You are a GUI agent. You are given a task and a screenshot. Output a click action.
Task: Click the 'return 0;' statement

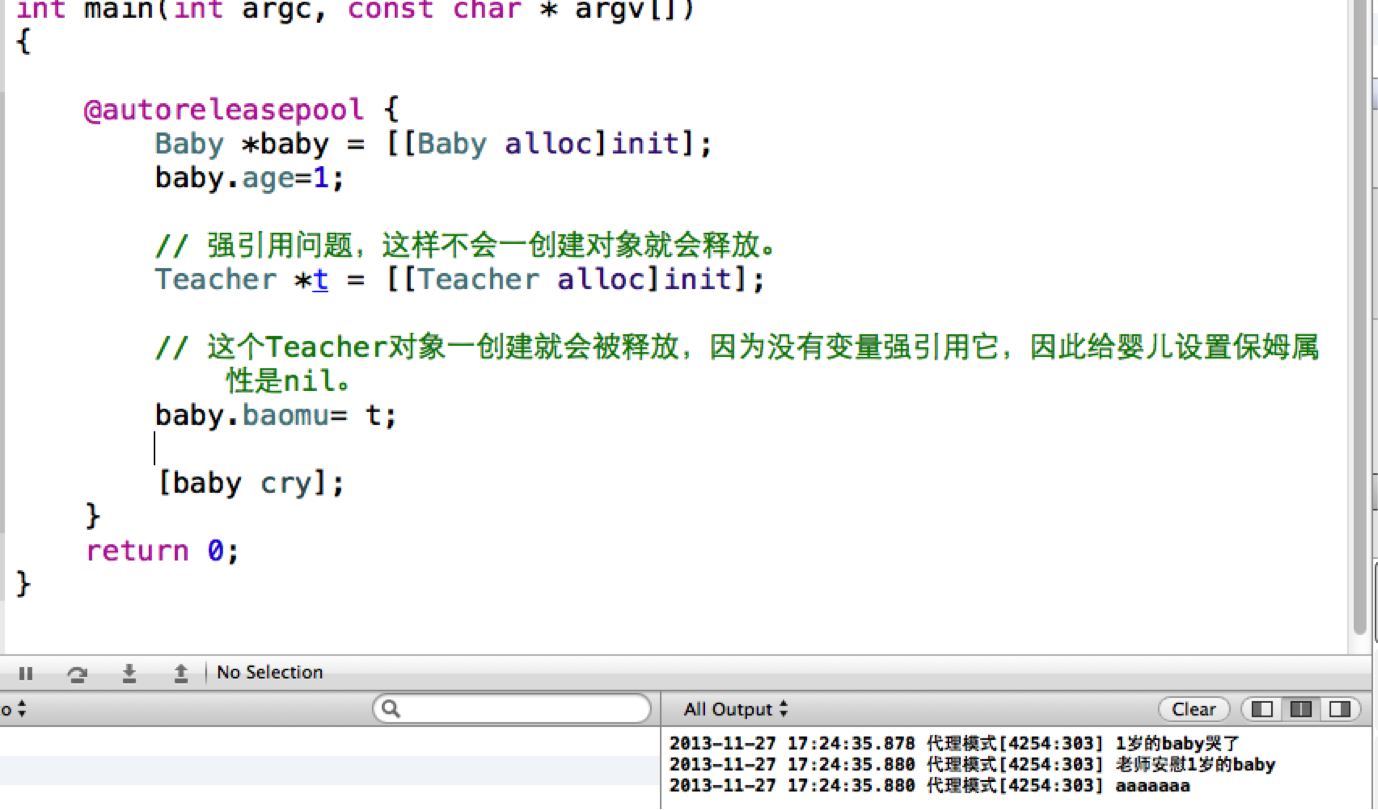[162, 551]
